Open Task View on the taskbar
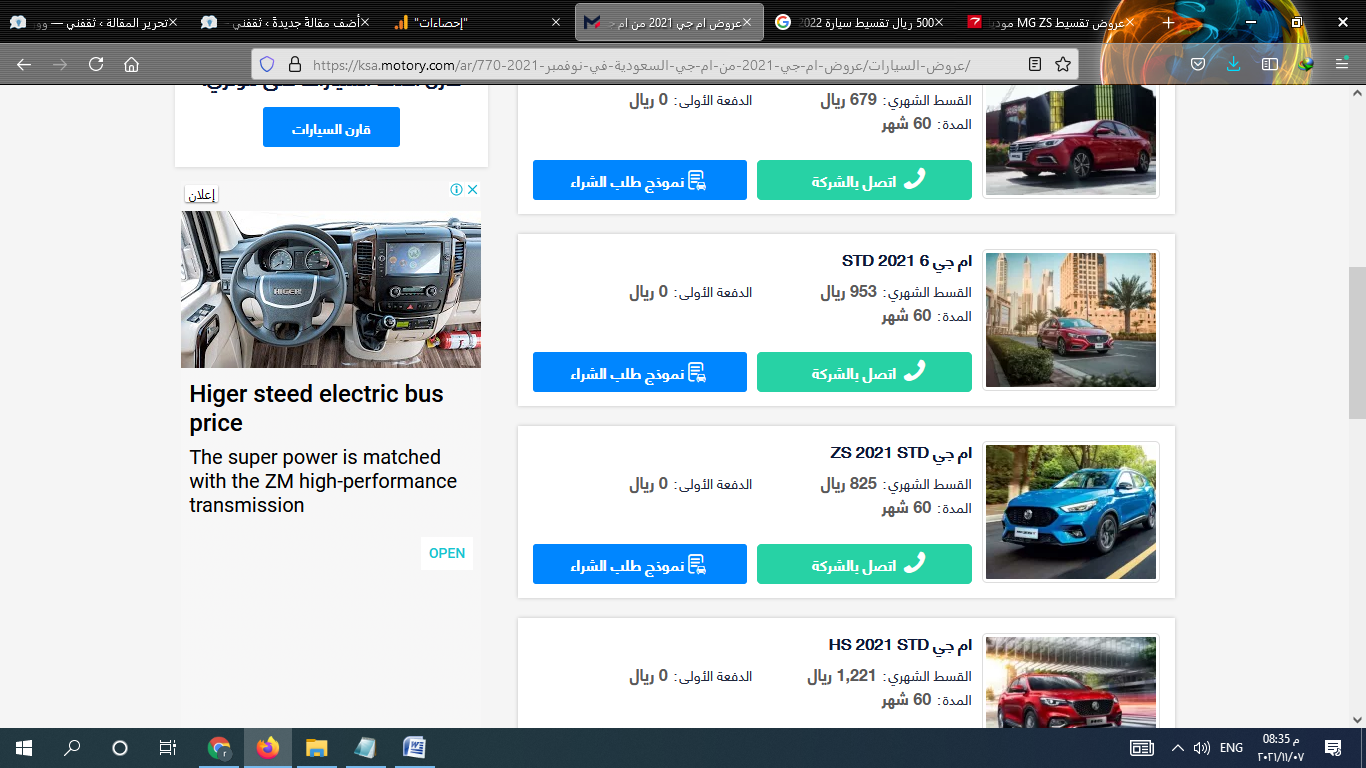 point(168,747)
